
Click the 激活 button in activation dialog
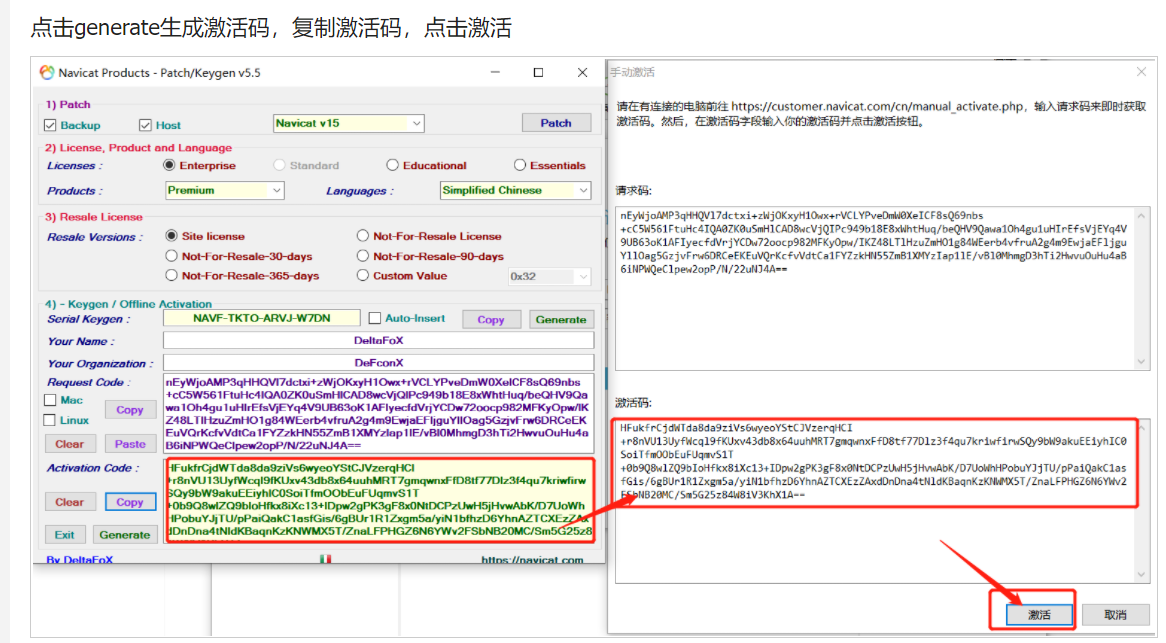pyautogui.click(x=1039, y=614)
